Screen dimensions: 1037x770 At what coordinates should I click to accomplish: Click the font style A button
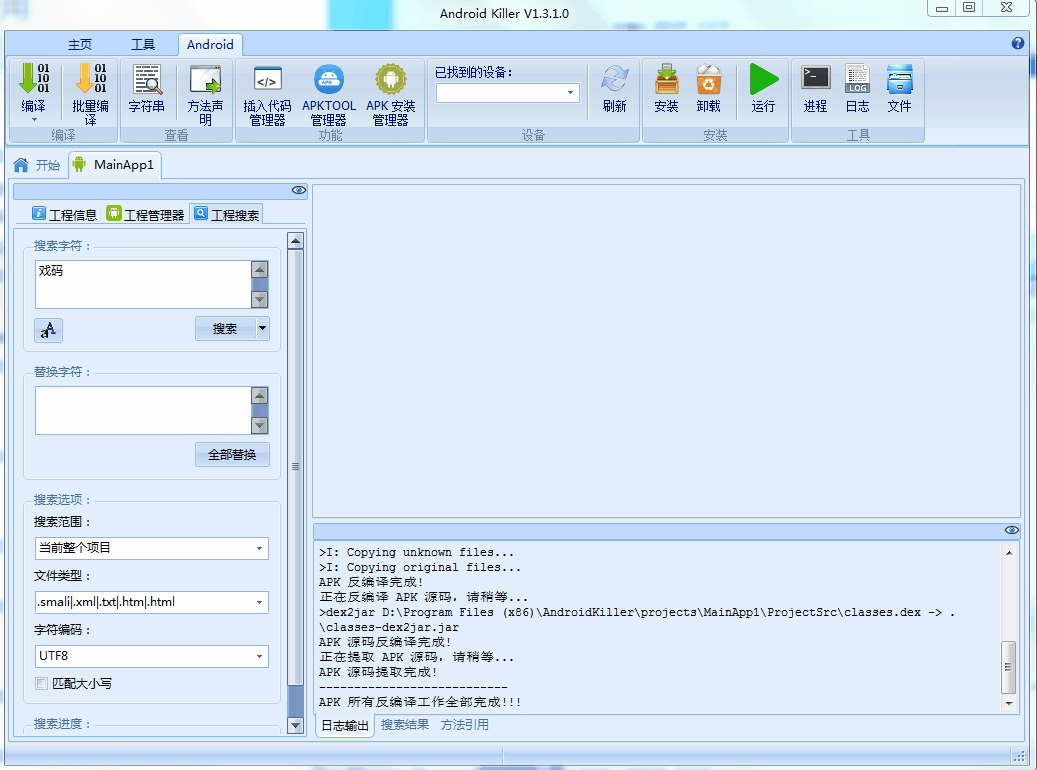48,329
